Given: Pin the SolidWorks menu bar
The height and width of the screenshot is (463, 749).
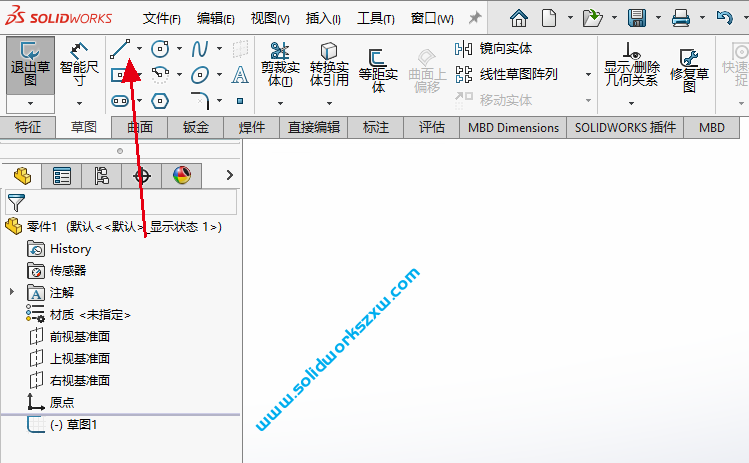Looking at the screenshot, I should [475, 18].
